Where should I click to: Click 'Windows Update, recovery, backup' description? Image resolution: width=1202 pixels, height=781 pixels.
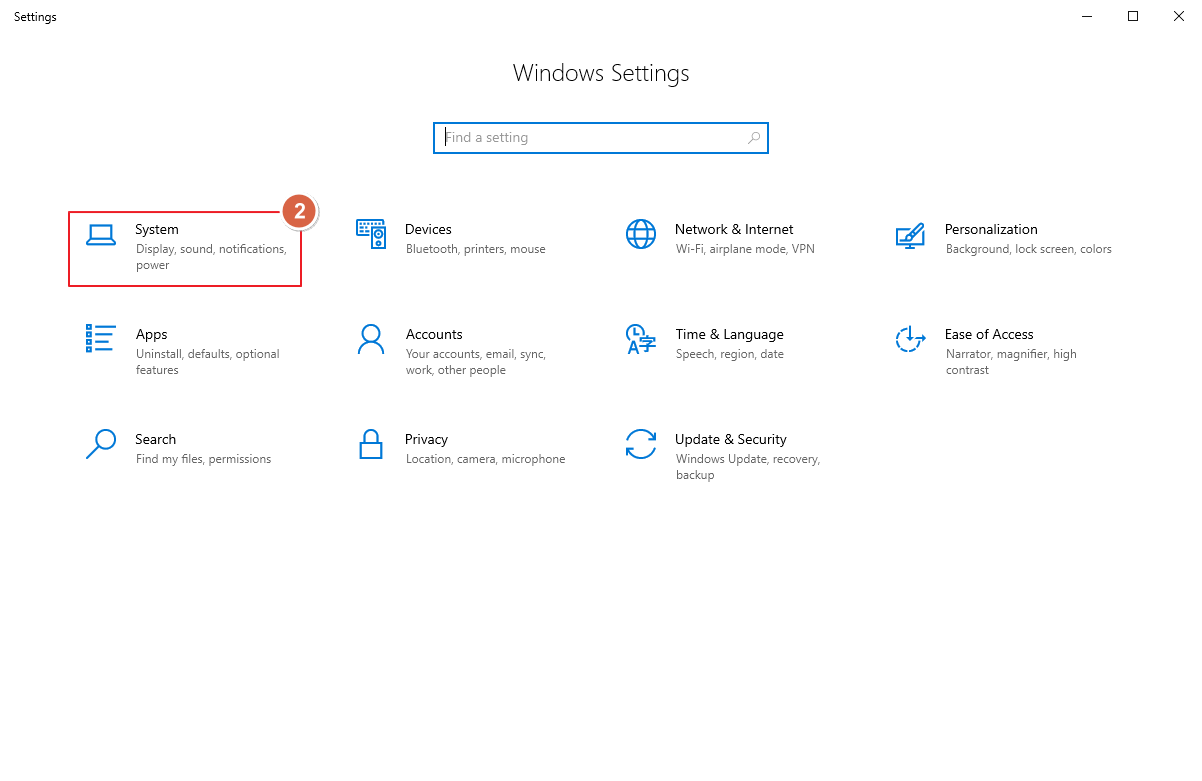coord(748,467)
